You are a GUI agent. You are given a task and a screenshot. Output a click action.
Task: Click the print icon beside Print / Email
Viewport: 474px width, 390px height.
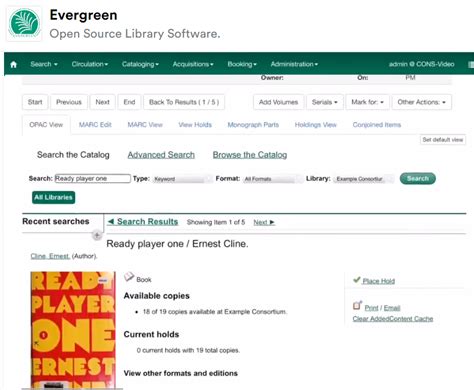357,305
